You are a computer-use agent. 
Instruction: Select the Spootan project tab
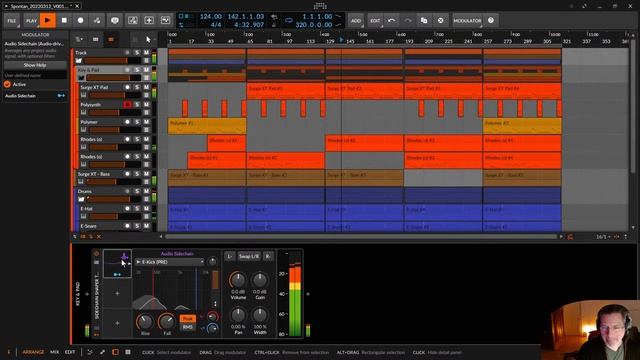click(x=41, y=6)
